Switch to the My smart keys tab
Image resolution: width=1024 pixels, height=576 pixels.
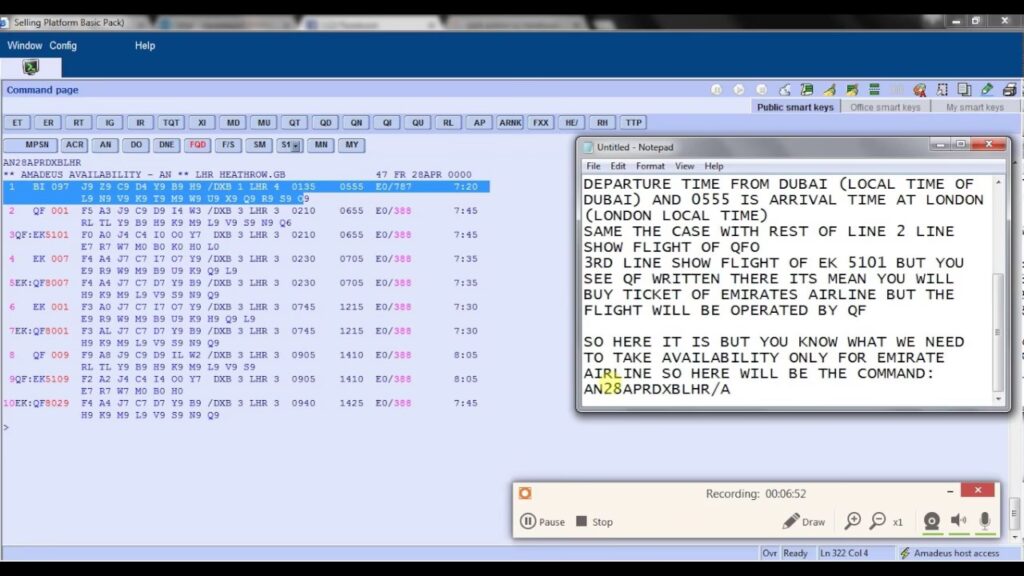click(x=974, y=107)
